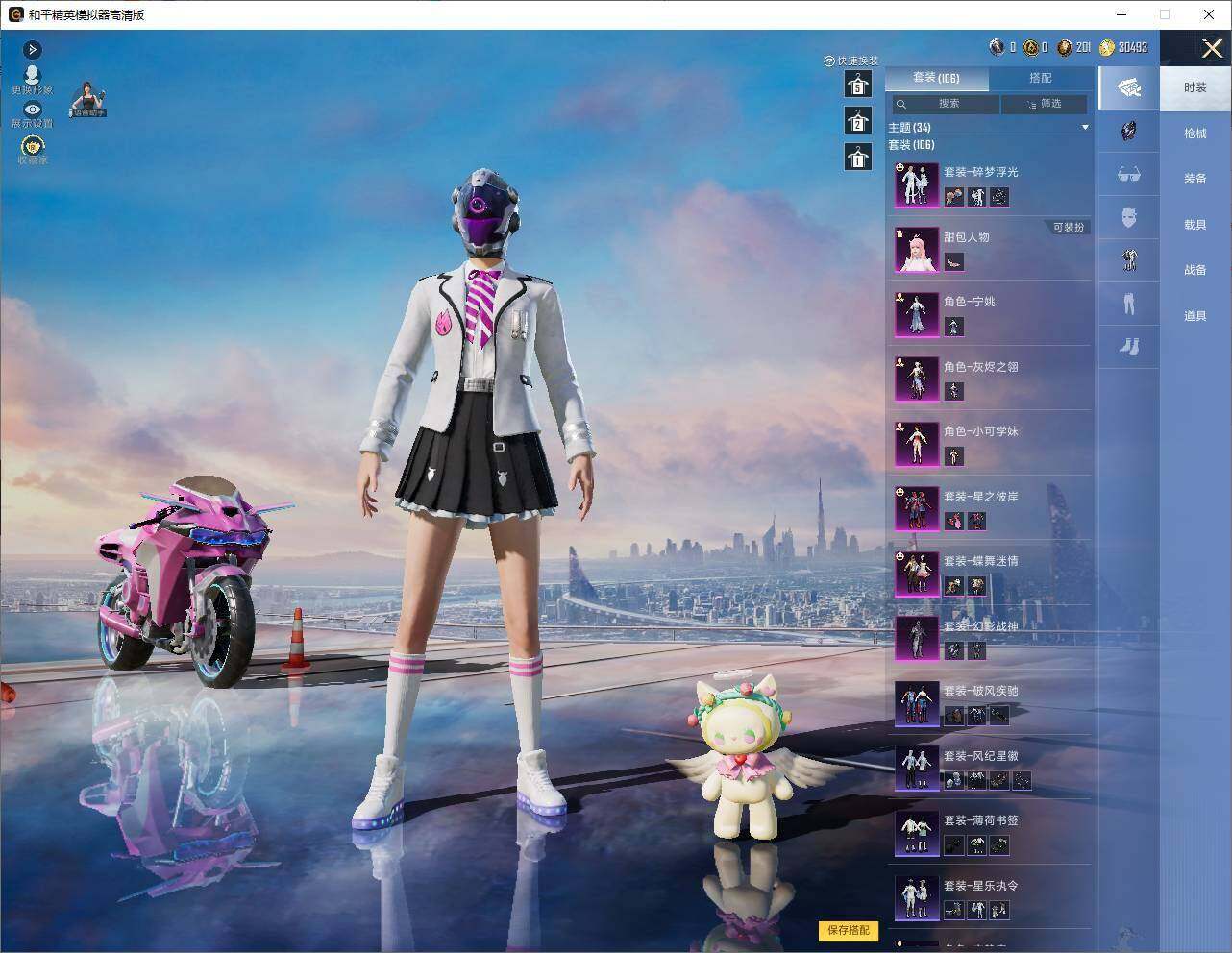This screenshot has height=953, width=1232.
Task: Click the 保存搭配 save outfit button
Action: click(848, 930)
